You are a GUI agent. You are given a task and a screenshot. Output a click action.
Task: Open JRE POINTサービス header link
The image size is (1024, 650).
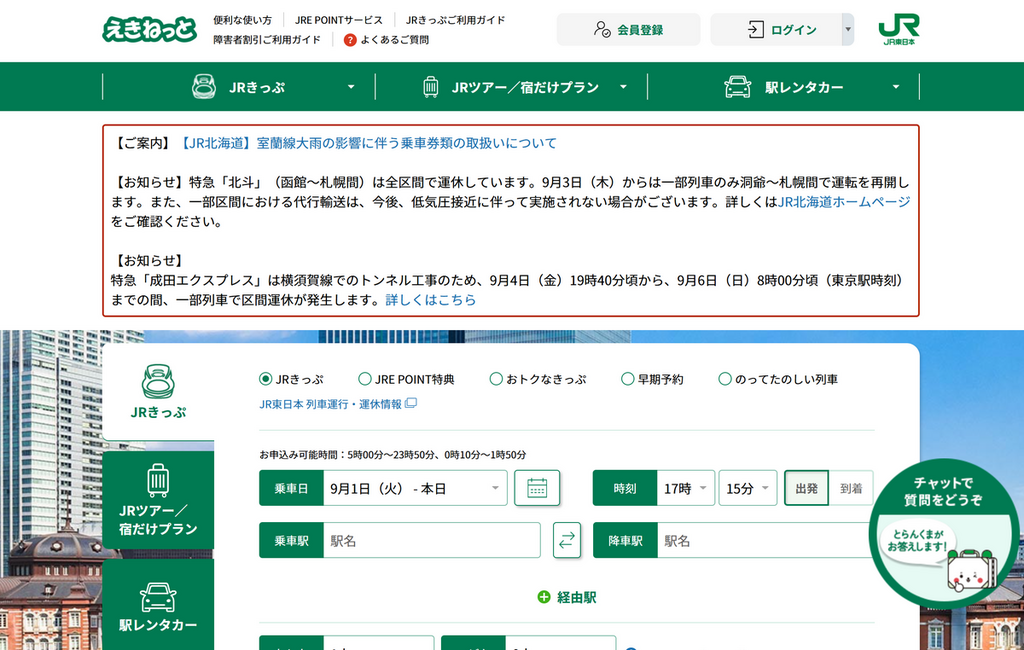click(338, 20)
